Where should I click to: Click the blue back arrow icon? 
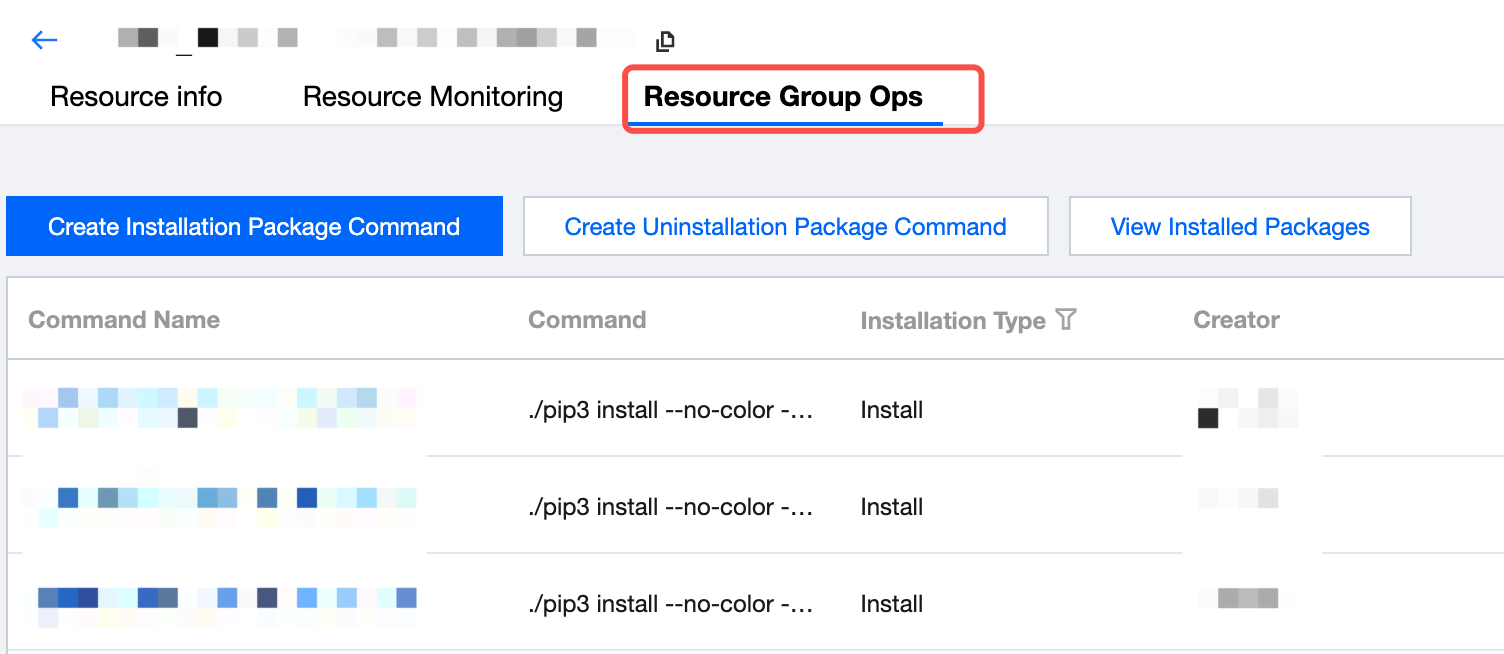[45, 40]
